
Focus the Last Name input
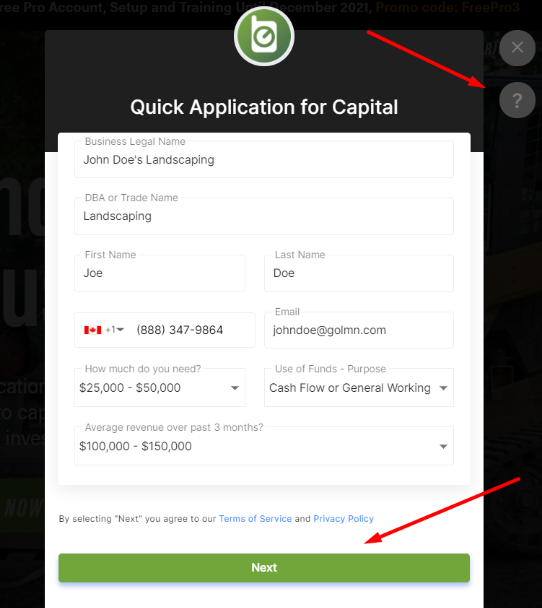click(359, 273)
